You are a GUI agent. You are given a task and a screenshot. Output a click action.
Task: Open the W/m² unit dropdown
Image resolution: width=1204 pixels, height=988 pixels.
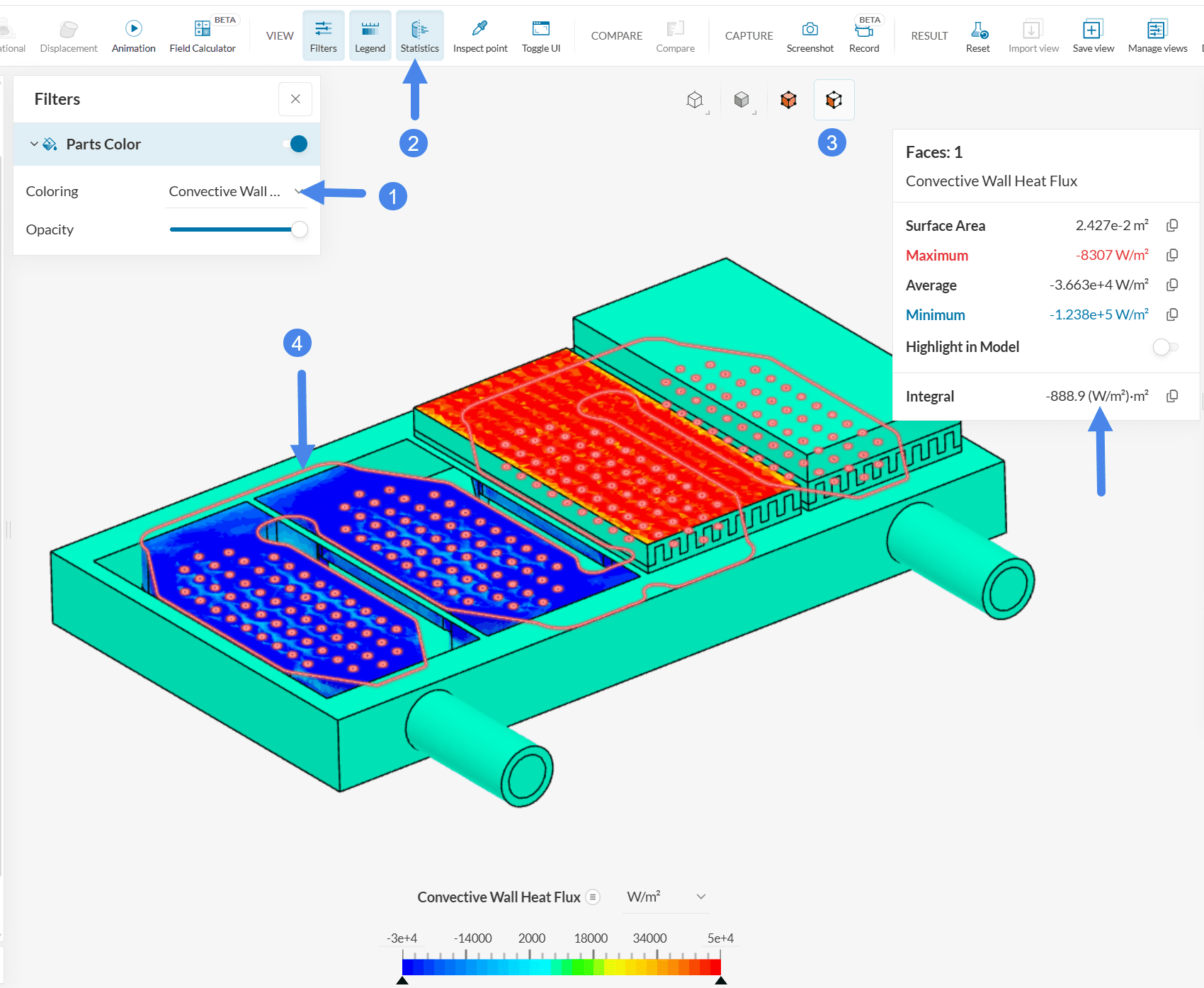(666, 897)
